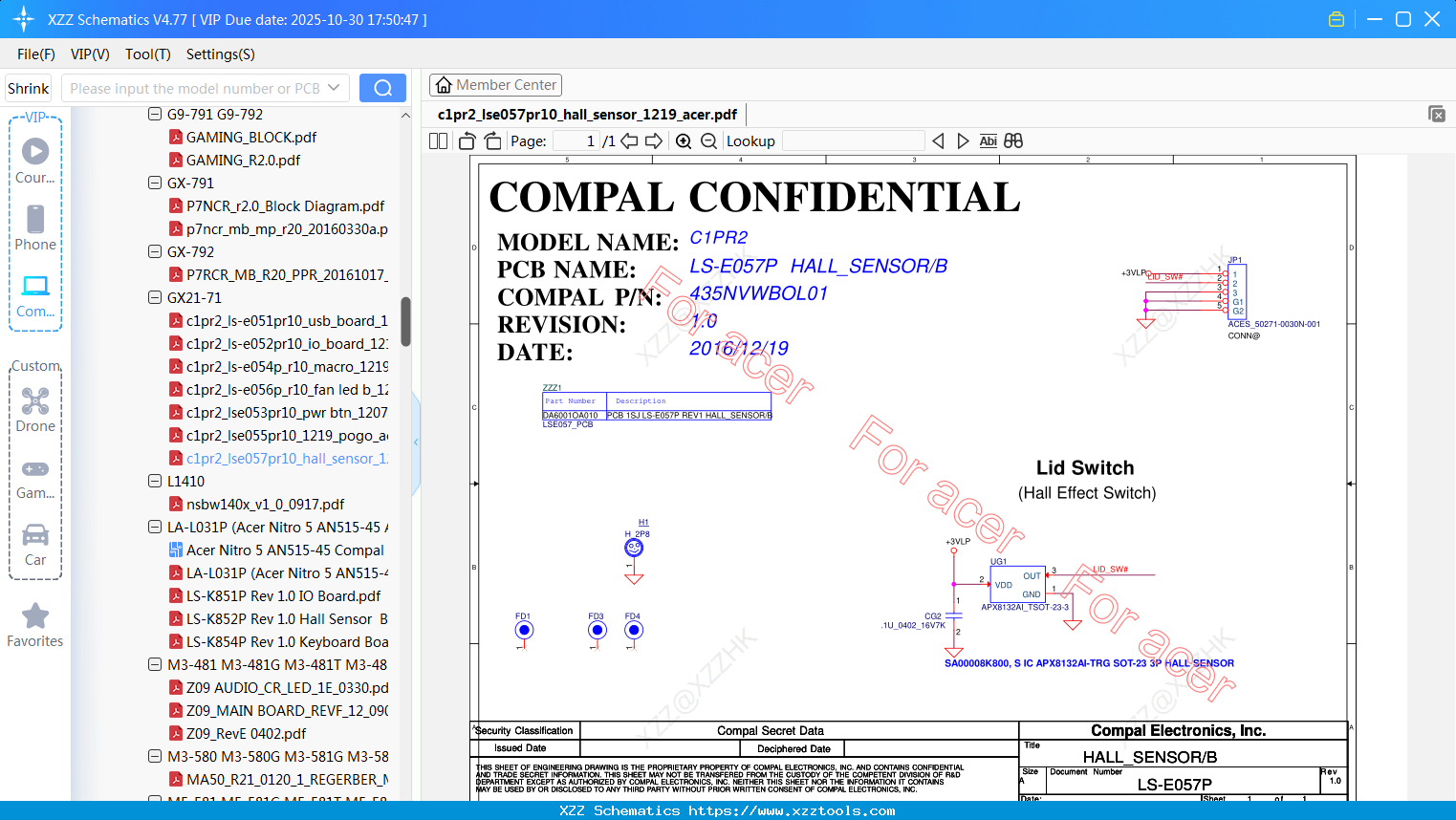This screenshot has width=1456, height=820.
Task: Collapse the GX-791 folder
Action: click(155, 183)
